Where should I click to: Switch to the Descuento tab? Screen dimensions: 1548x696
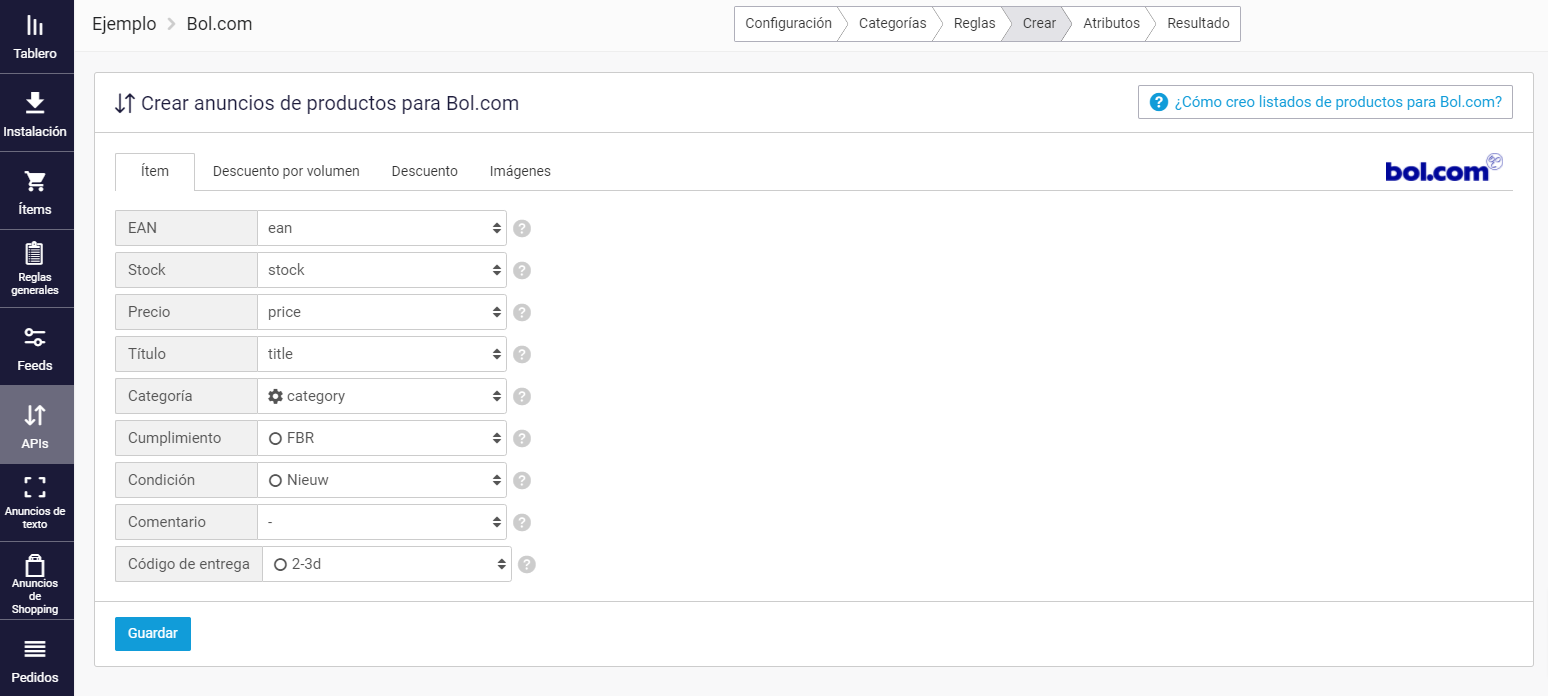[x=425, y=171]
